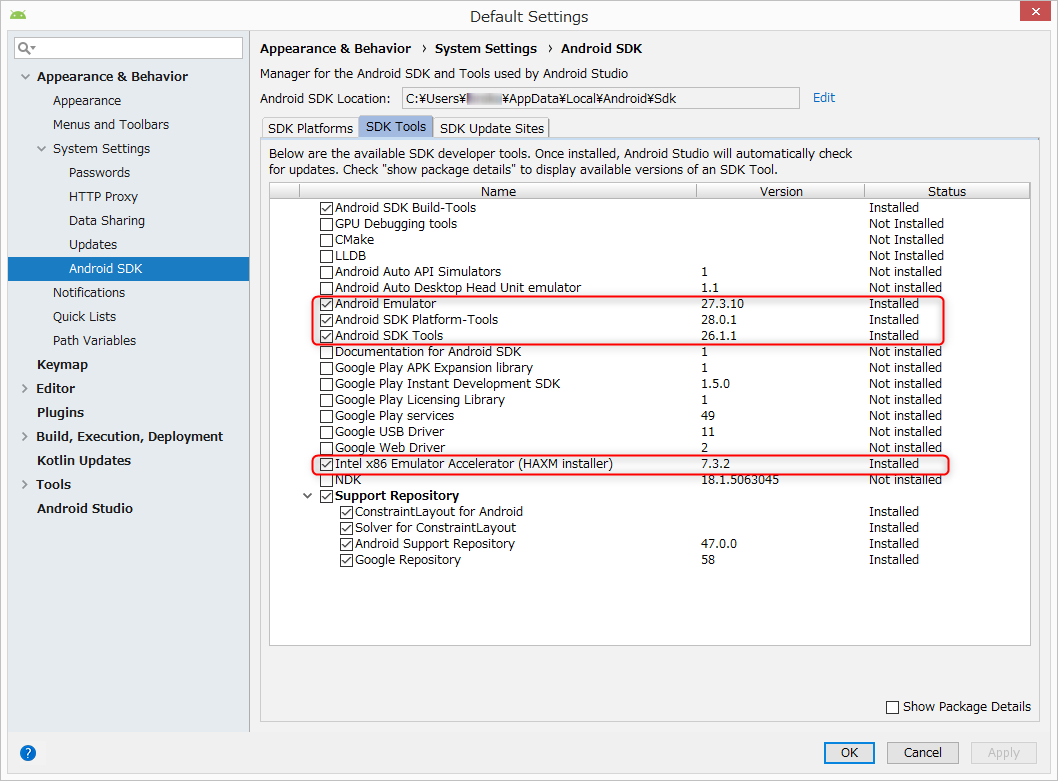Check Google USB Driver checkbox

click(x=327, y=432)
